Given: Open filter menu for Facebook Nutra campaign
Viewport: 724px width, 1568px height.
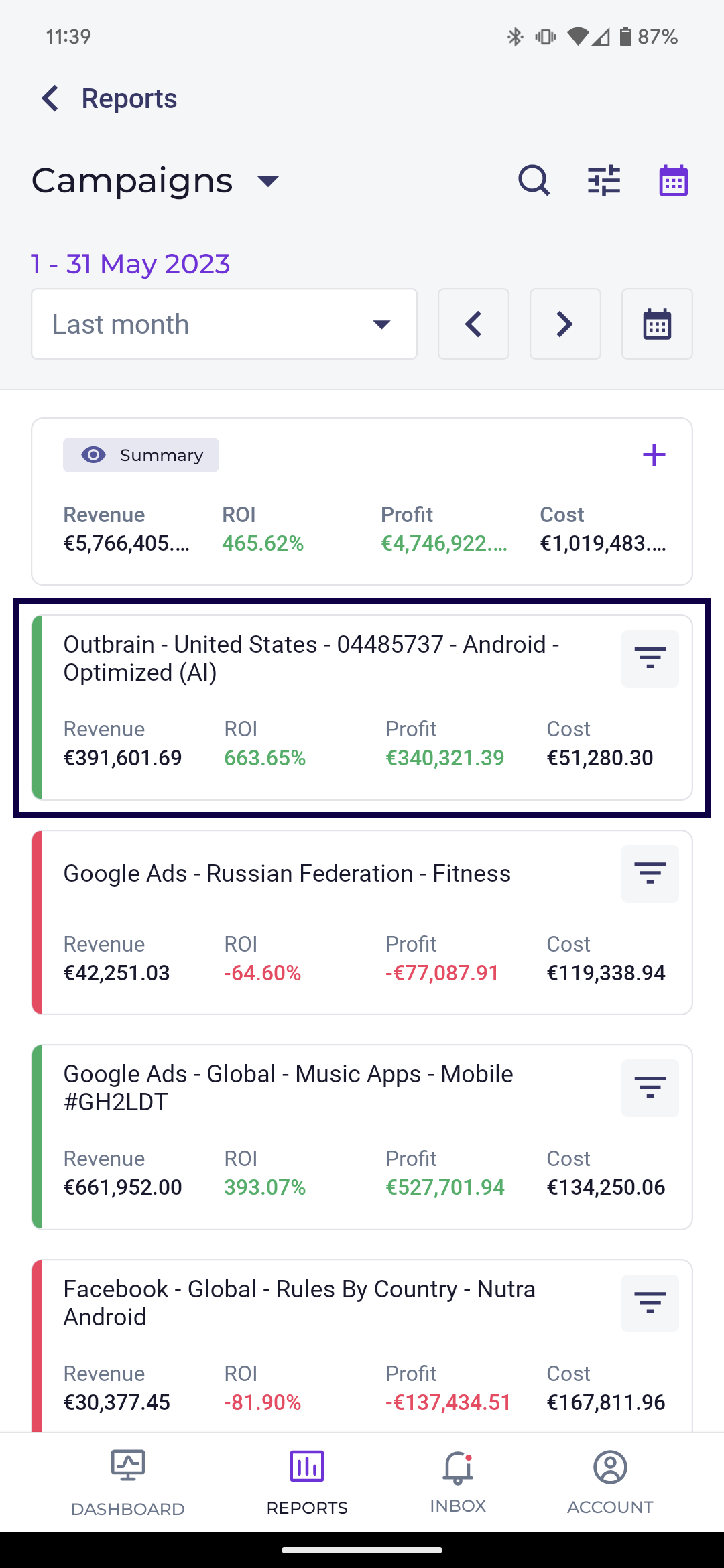Looking at the screenshot, I should (650, 1303).
